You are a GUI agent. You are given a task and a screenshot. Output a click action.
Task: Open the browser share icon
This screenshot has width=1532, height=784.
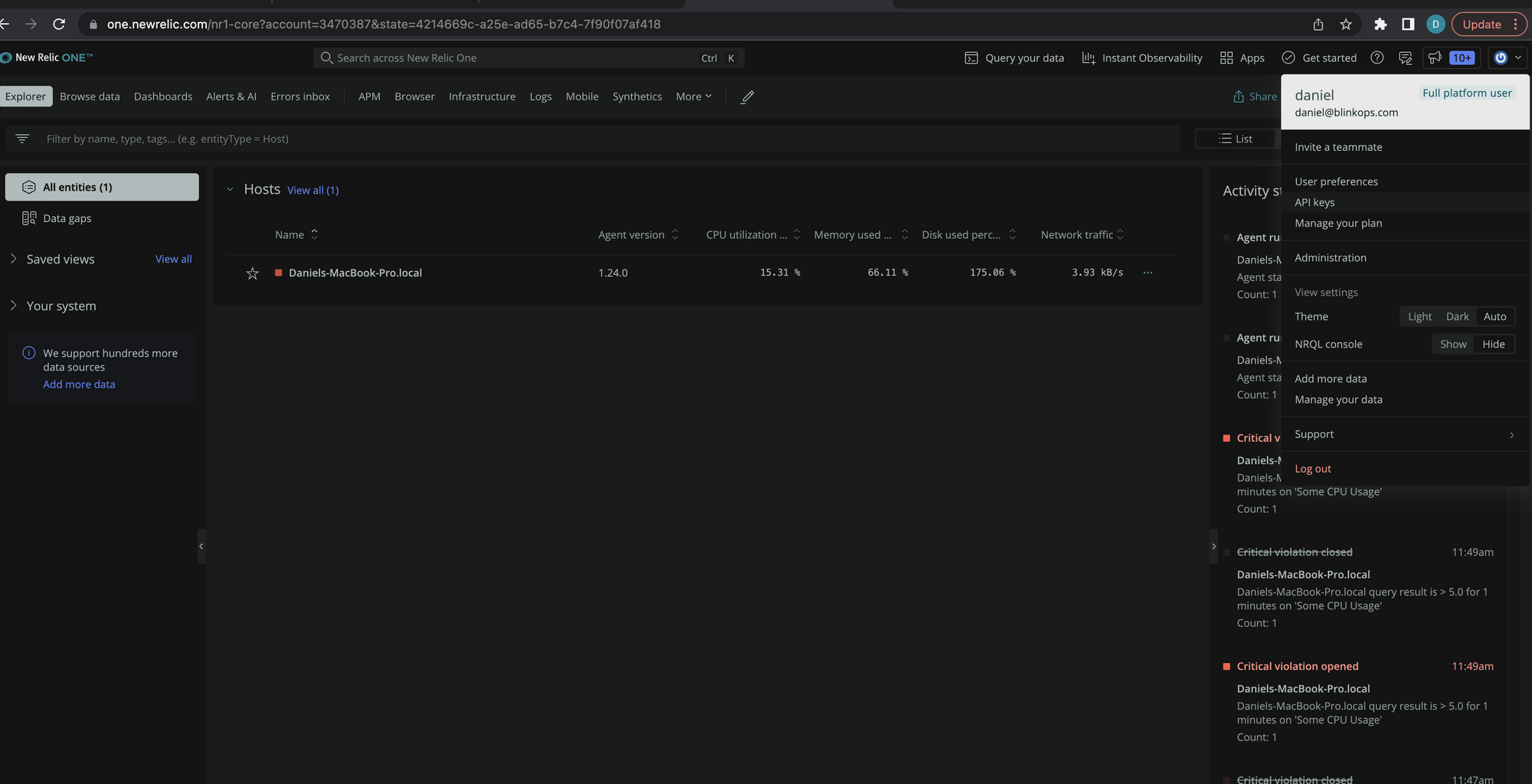pyautogui.click(x=1318, y=24)
